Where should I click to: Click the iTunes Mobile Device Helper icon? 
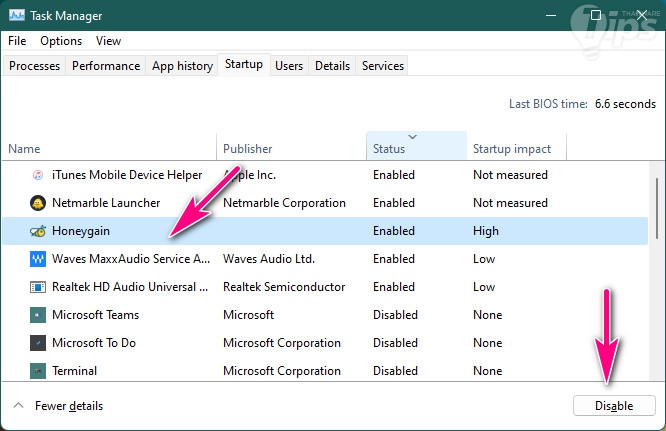[38, 175]
